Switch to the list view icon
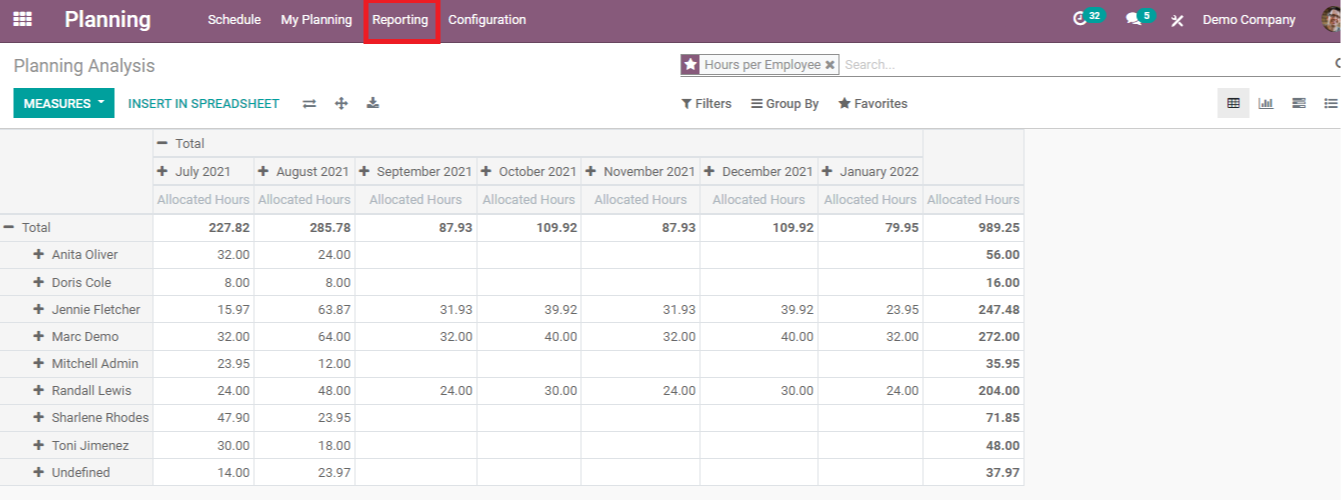The image size is (1341, 500). [1330, 103]
